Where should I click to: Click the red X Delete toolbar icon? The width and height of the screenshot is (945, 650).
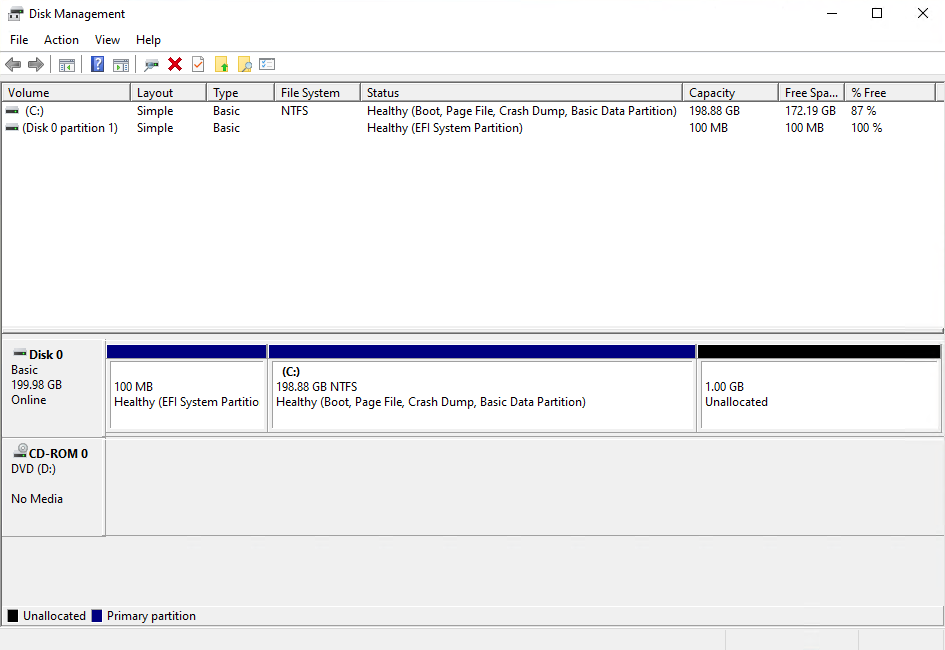tap(175, 65)
